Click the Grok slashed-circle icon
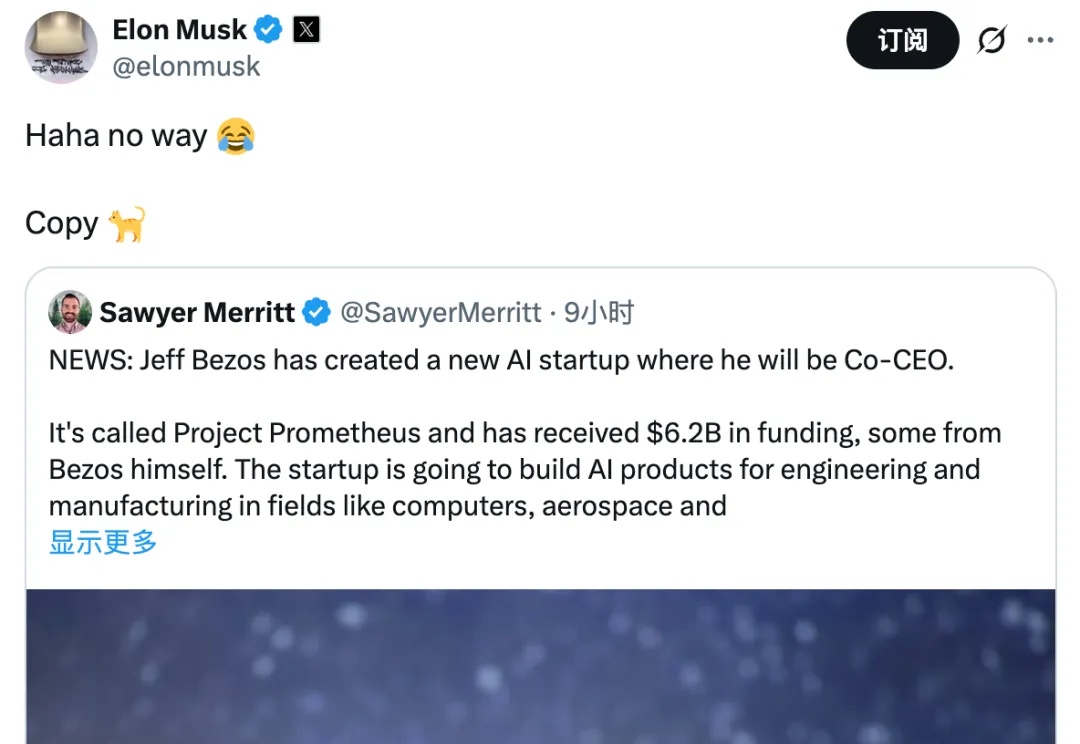This screenshot has height=744, width=1080. pyautogui.click(x=991, y=41)
